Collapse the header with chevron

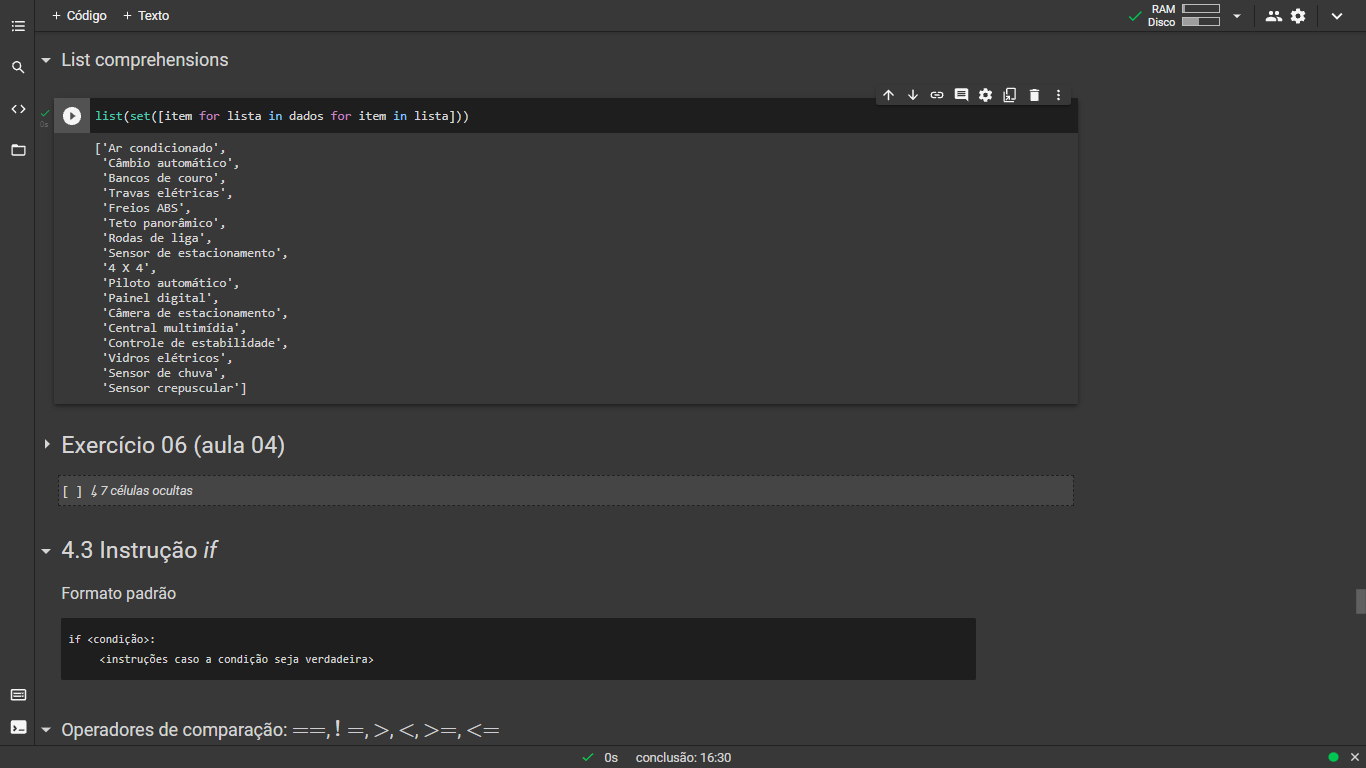pos(1337,16)
